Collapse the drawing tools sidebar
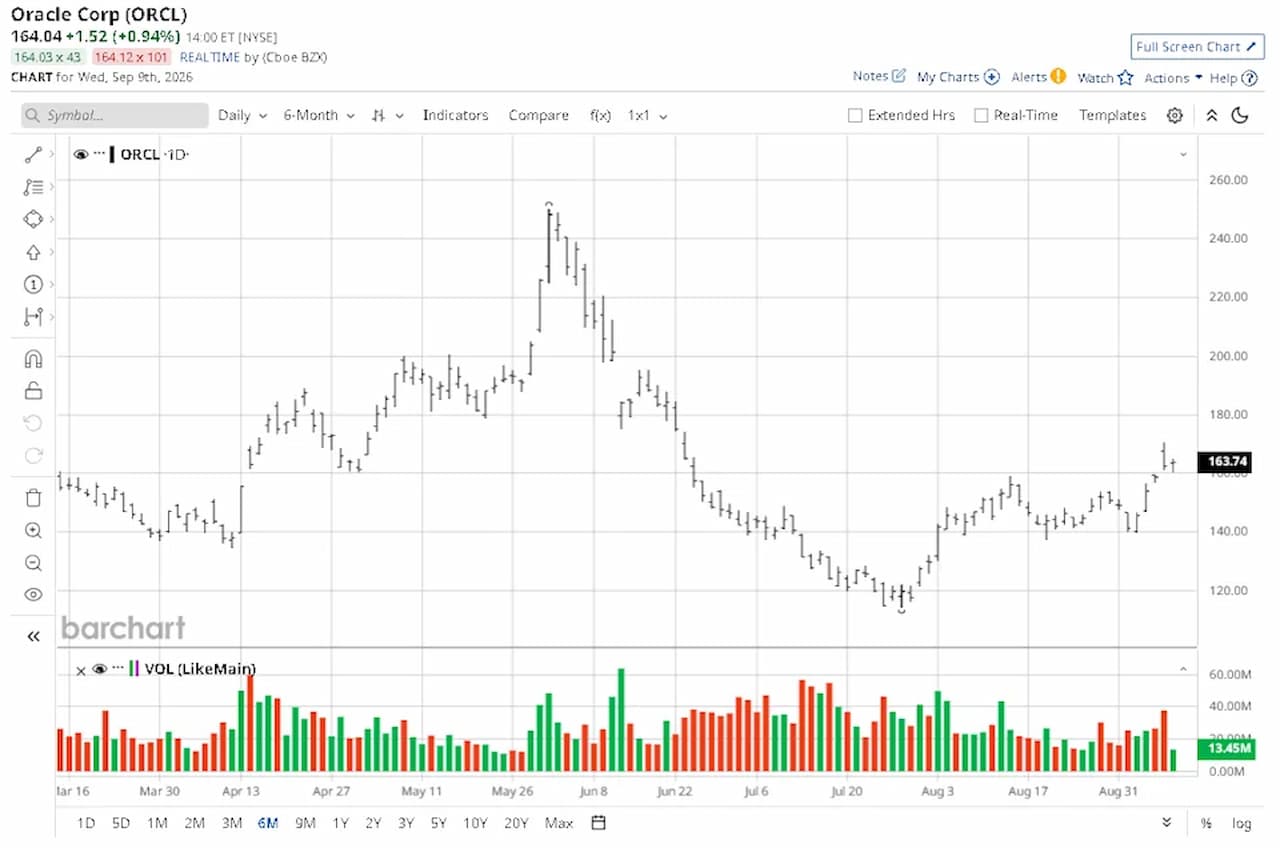1280x848 pixels. [33, 636]
